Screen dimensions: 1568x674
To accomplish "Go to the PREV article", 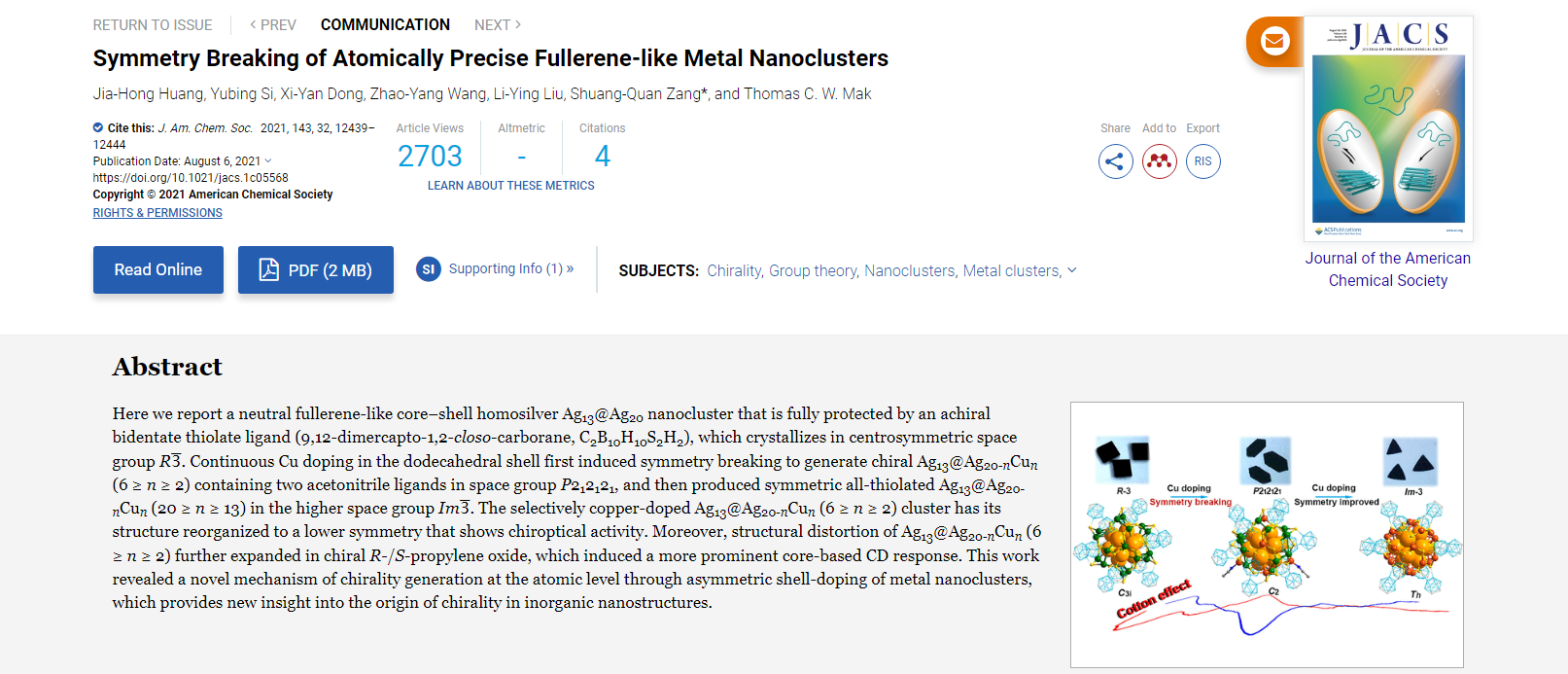I will click(x=273, y=25).
